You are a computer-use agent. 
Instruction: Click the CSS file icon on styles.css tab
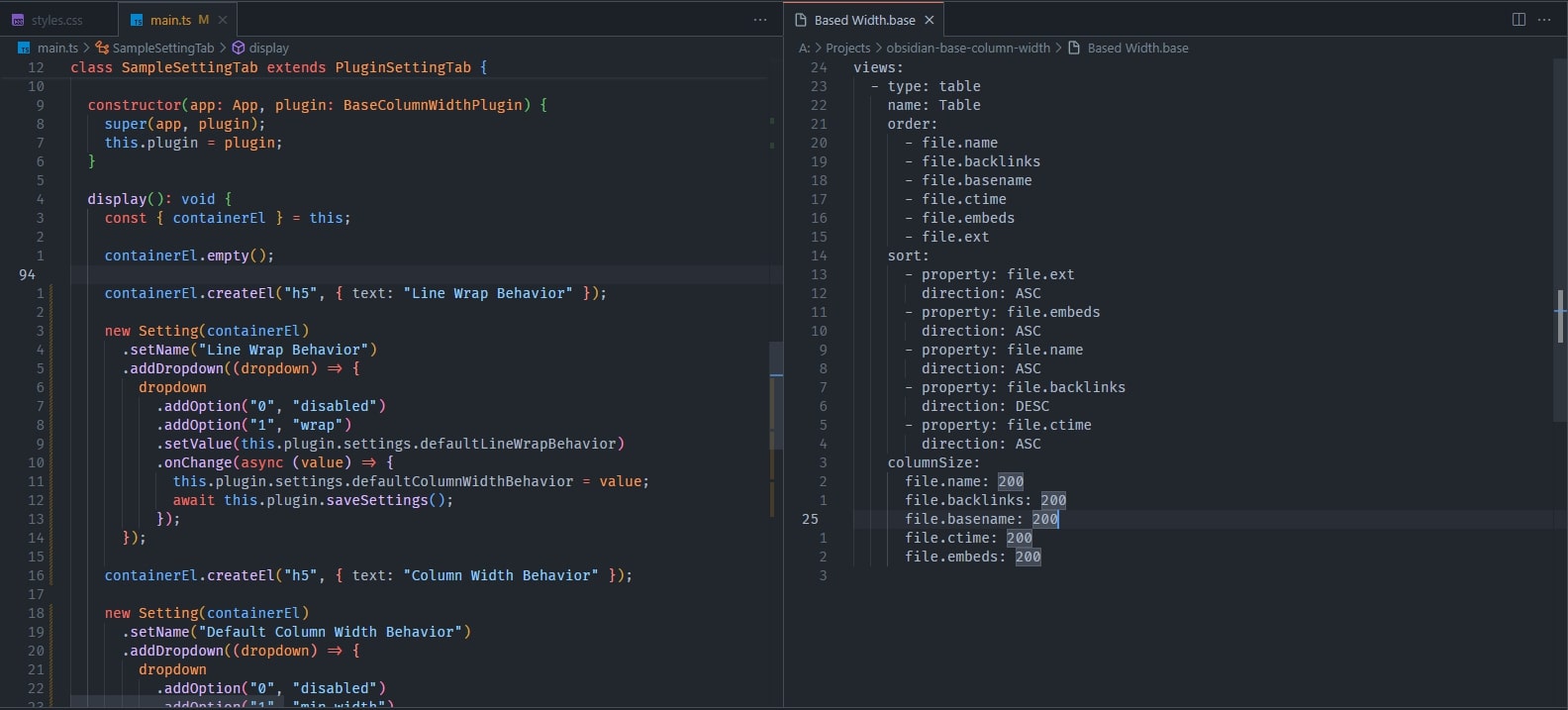point(18,20)
